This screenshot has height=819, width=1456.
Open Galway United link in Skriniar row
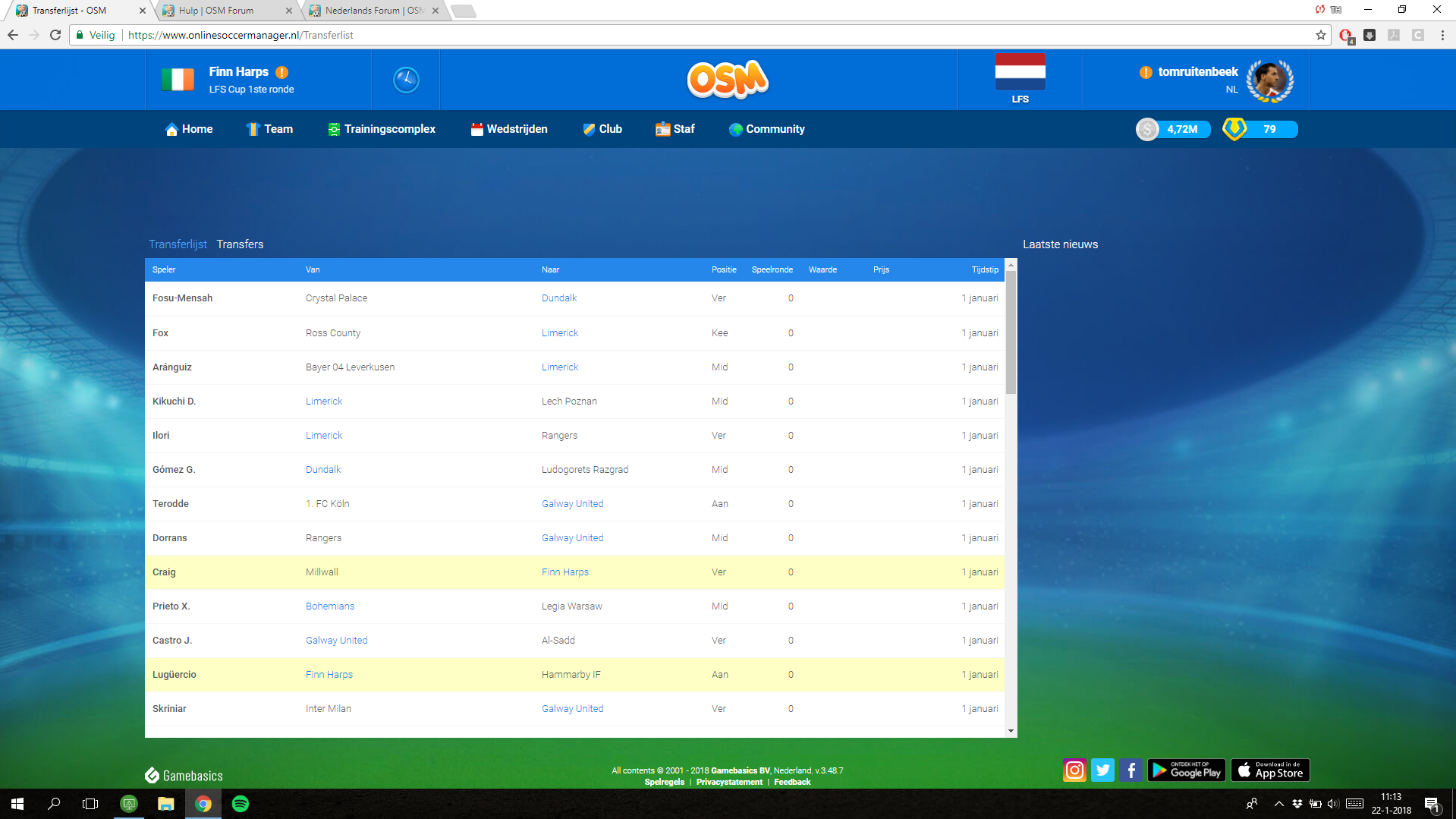click(x=573, y=709)
